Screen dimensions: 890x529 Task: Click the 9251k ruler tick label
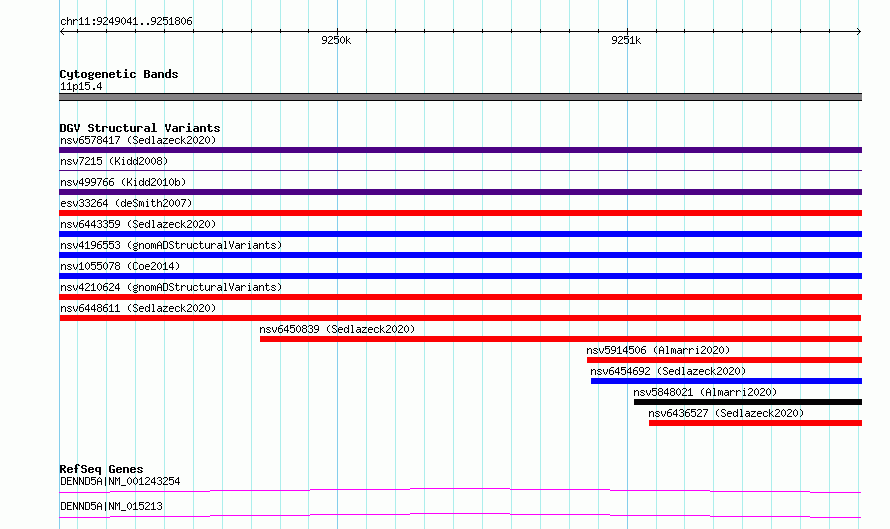(x=626, y=40)
